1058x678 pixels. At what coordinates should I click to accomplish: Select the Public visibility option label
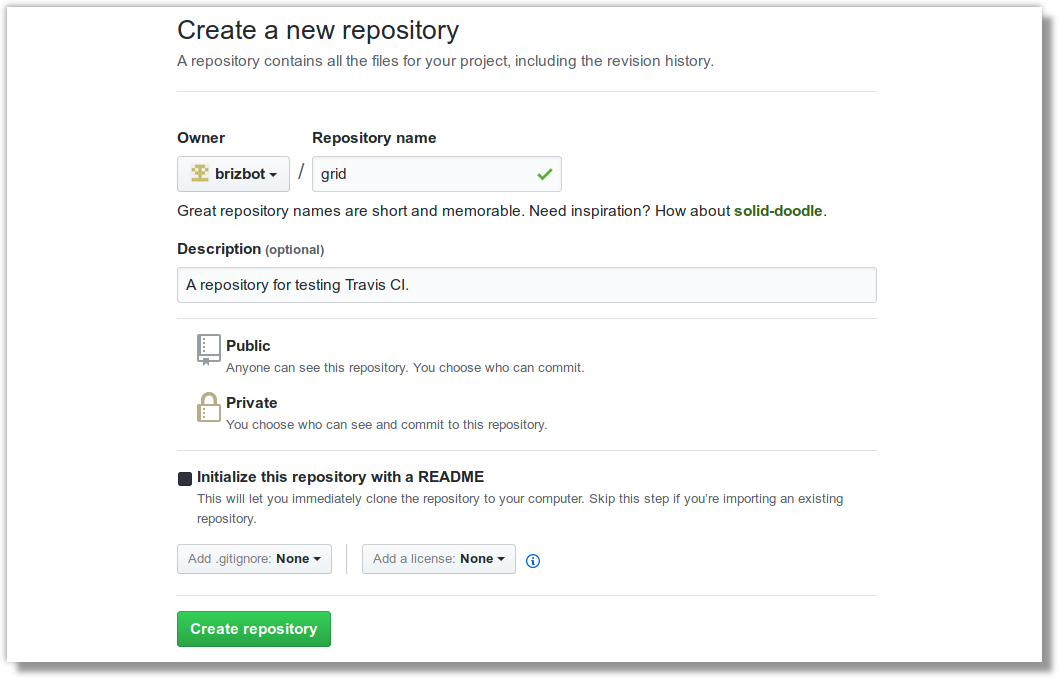[248, 346]
